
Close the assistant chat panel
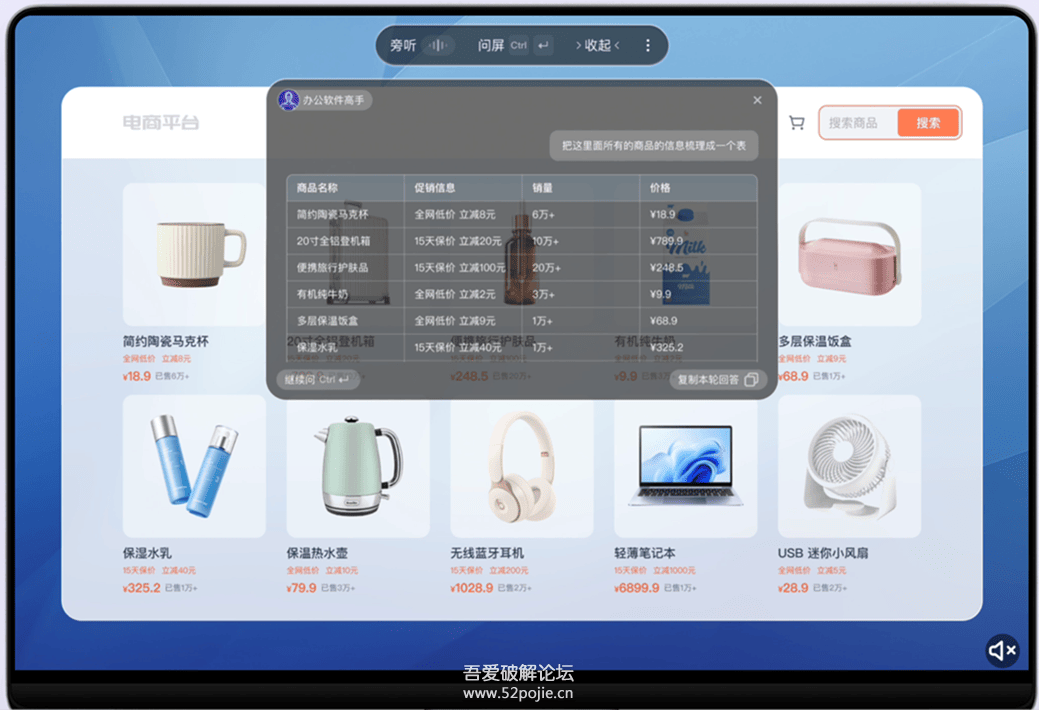757,99
